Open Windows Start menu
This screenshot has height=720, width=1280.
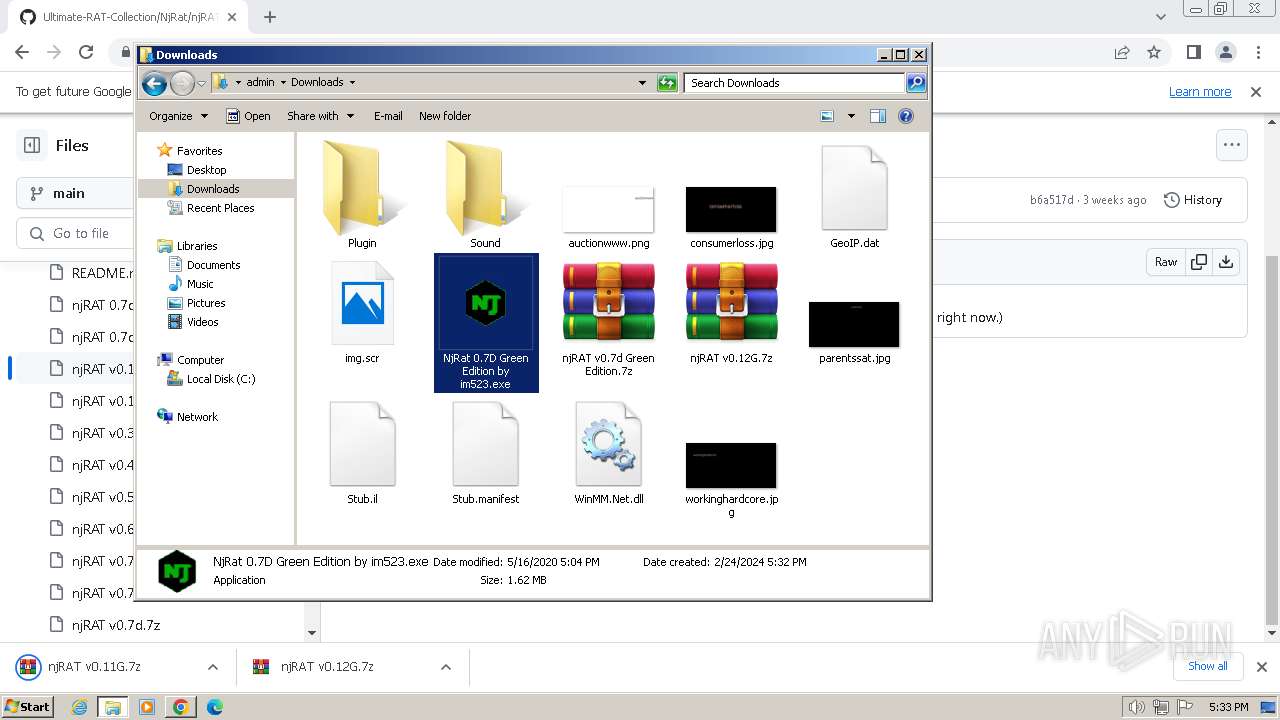pos(27,706)
